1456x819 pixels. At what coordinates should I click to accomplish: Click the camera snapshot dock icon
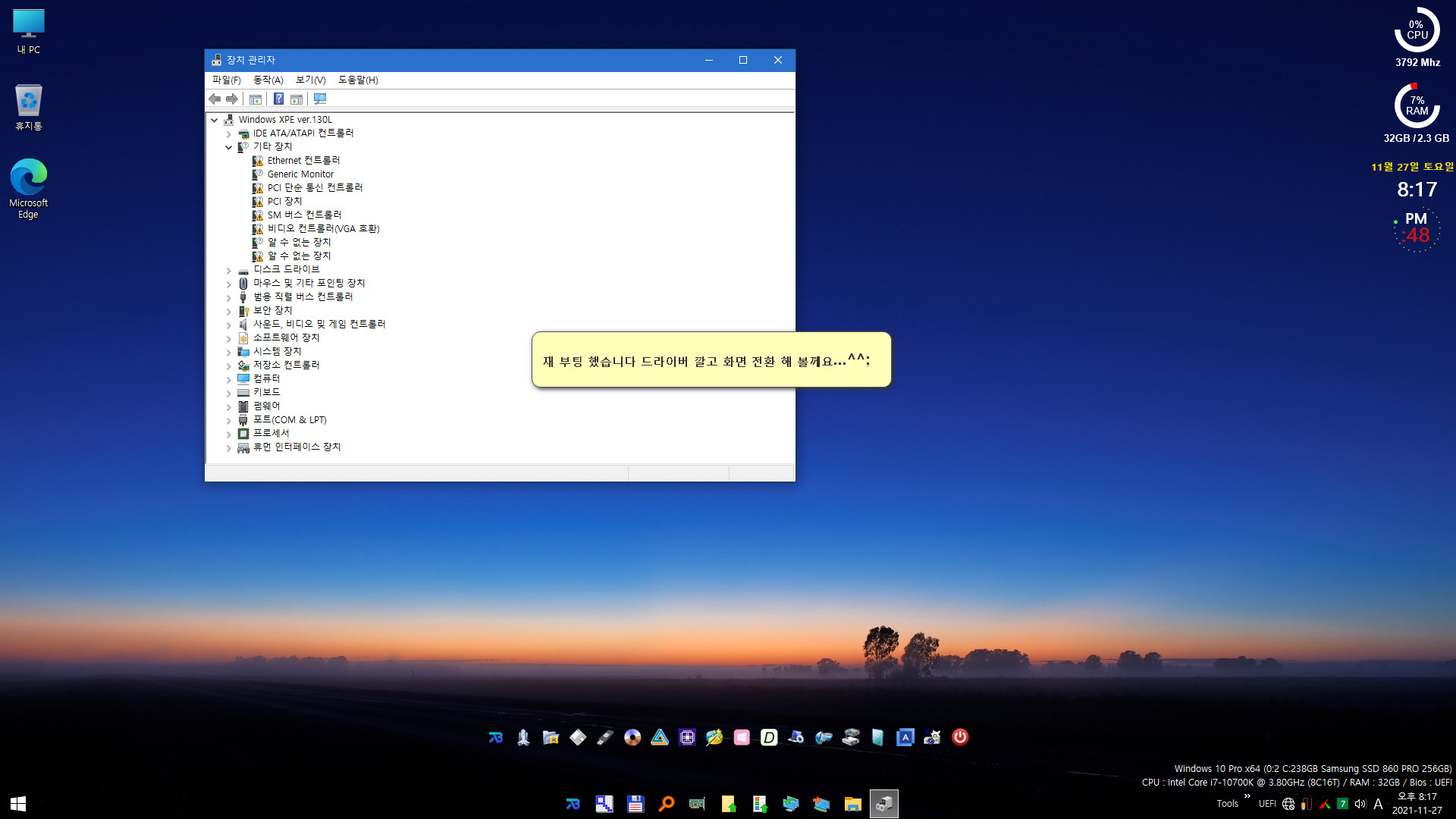pos(932,737)
